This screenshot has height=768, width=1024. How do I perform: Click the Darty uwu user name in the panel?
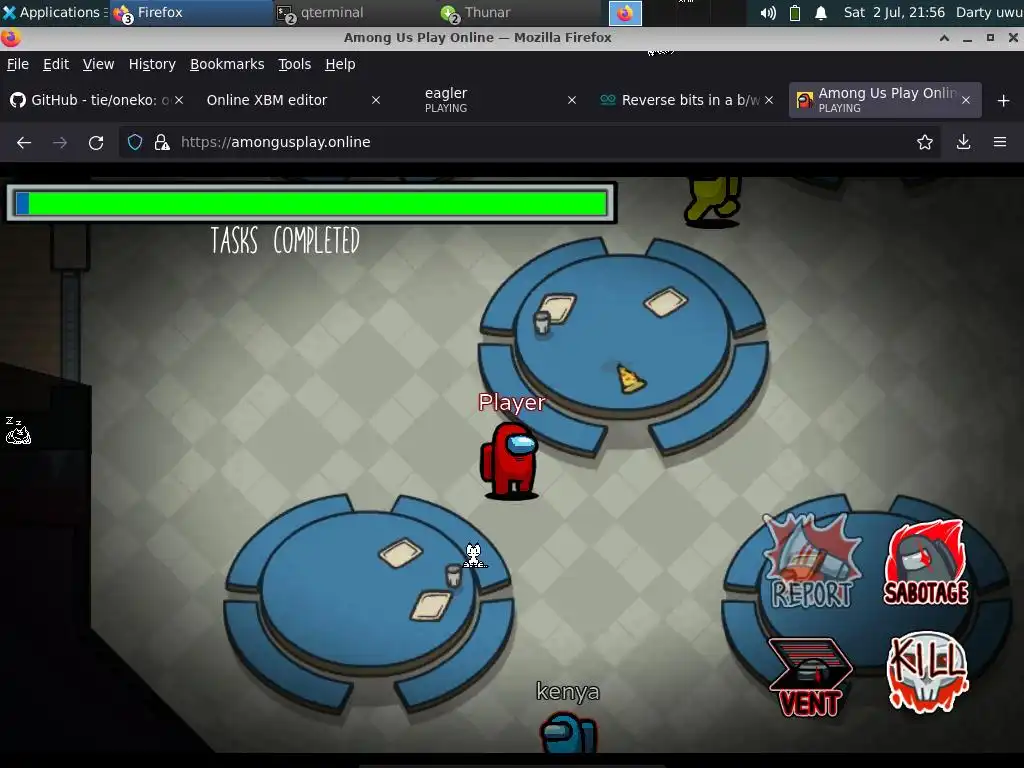pyautogui.click(x=989, y=12)
